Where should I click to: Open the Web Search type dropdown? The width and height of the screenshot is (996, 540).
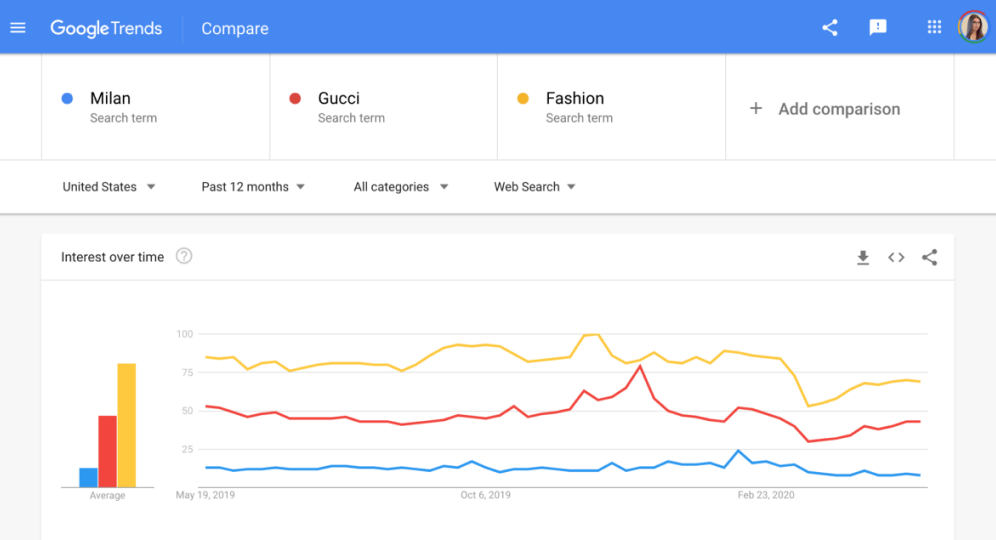coord(534,187)
